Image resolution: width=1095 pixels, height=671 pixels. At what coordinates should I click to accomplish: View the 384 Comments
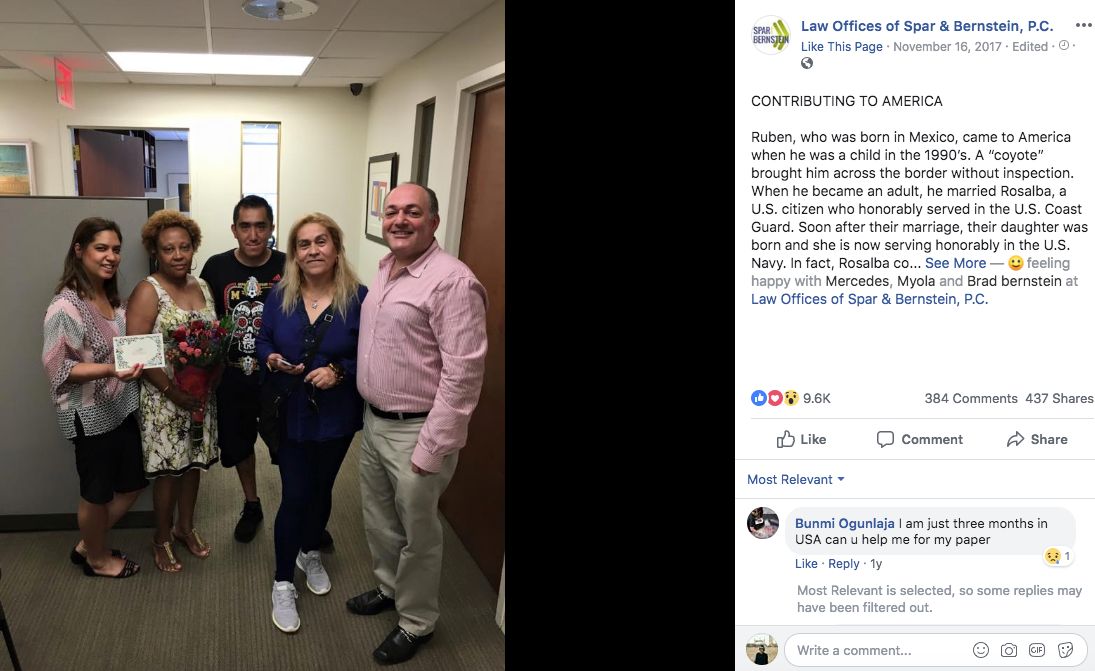click(x=971, y=399)
